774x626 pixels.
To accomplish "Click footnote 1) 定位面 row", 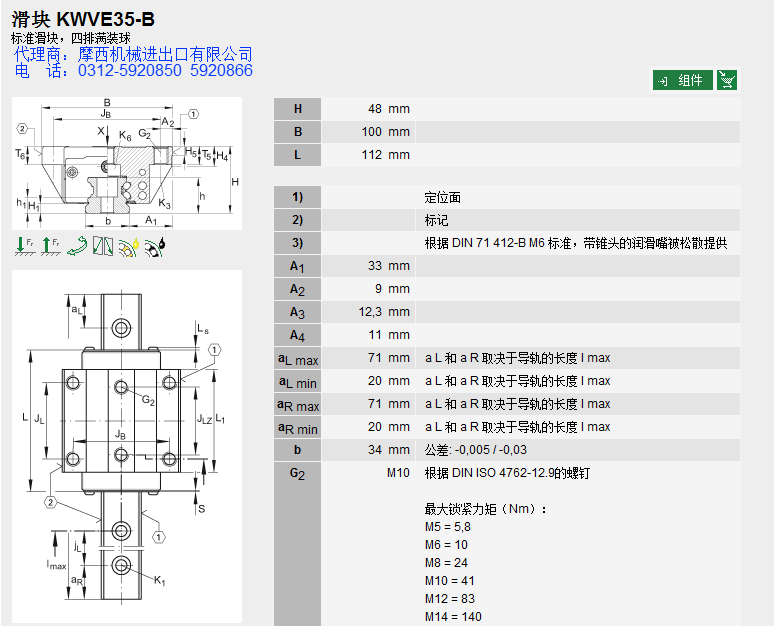I will point(506,197).
